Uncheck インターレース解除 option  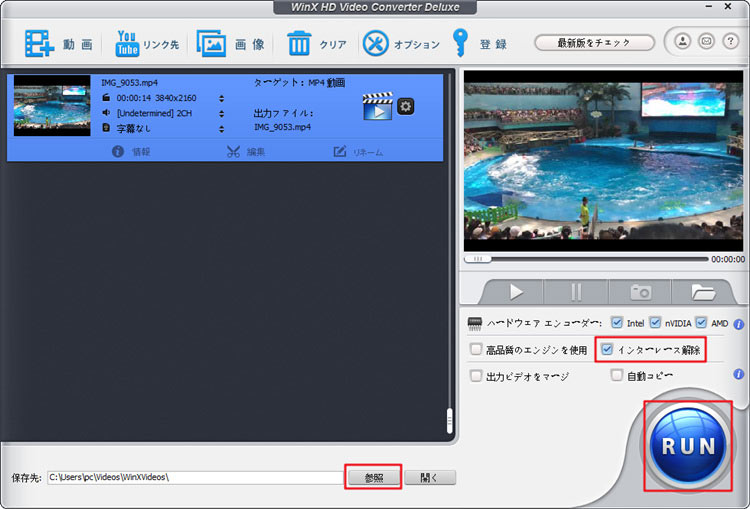pyautogui.click(x=607, y=349)
